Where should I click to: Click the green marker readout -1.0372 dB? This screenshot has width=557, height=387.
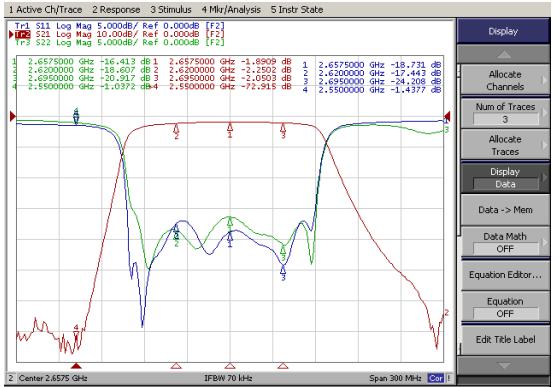point(125,86)
